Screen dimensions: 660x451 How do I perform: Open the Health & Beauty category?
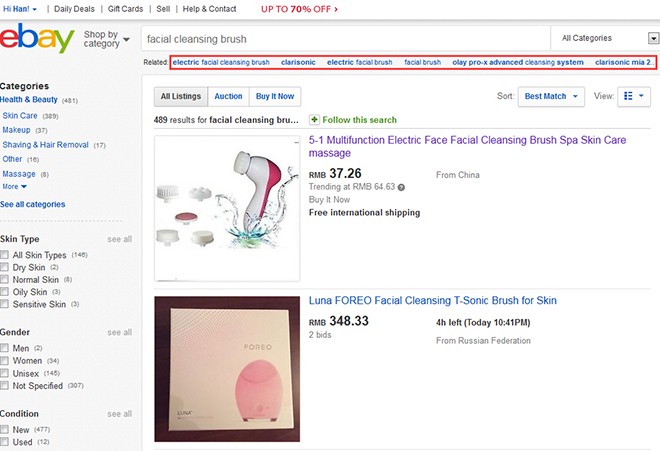(x=29, y=100)
